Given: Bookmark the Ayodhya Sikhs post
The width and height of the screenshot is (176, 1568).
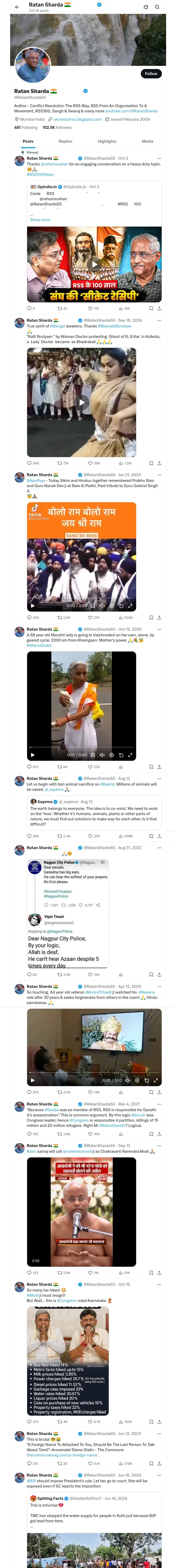Looking at the screenshot, I should (x=151, y=617).
